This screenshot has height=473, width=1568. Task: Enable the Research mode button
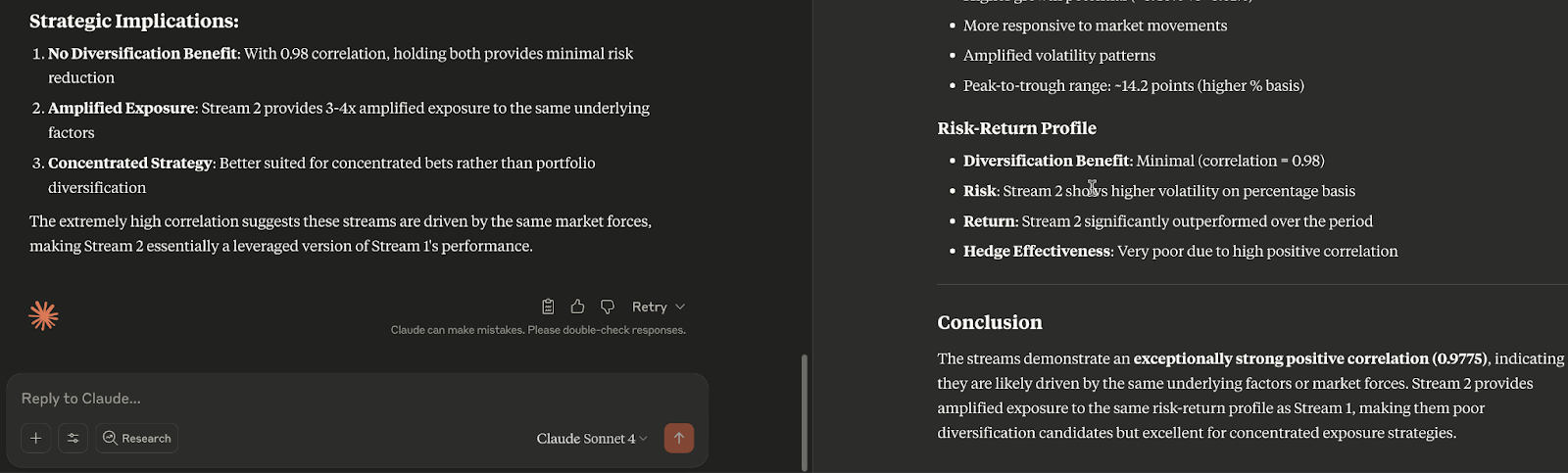[137, 438]
